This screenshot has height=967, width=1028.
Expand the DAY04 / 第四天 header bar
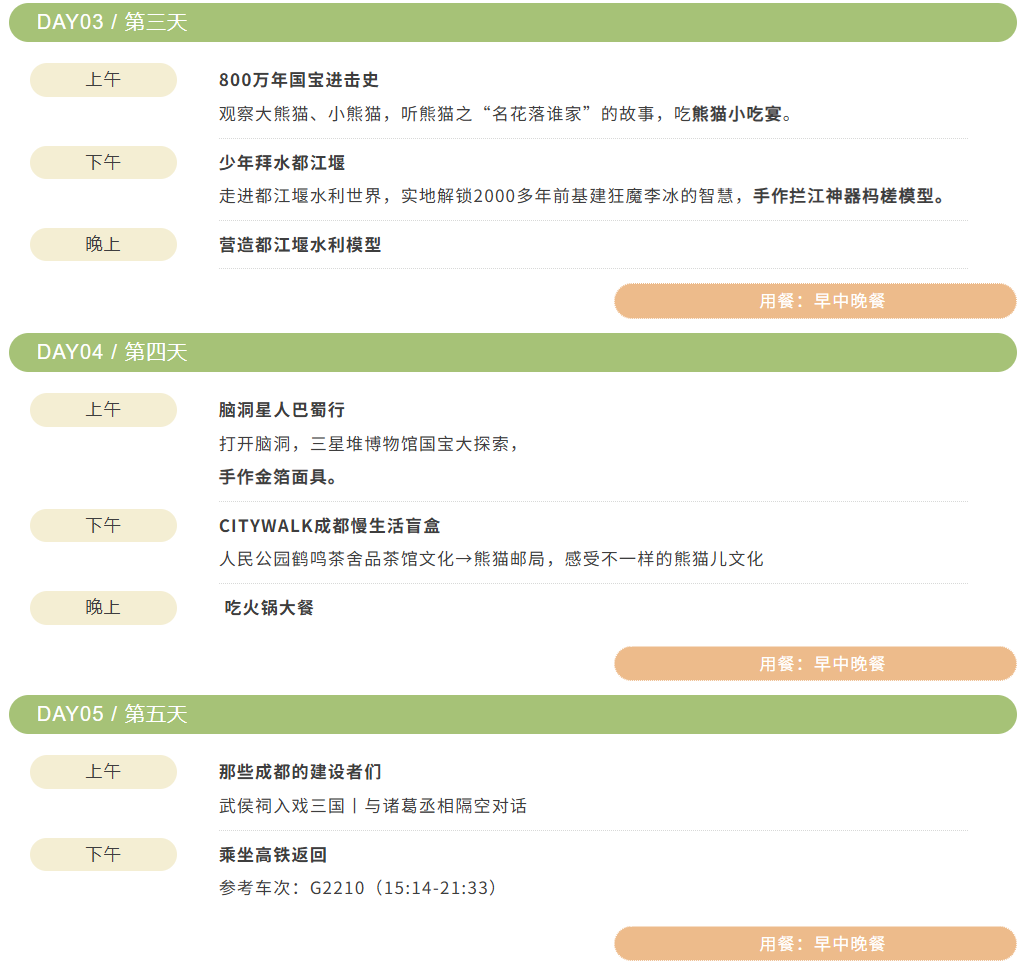point(512,353)
